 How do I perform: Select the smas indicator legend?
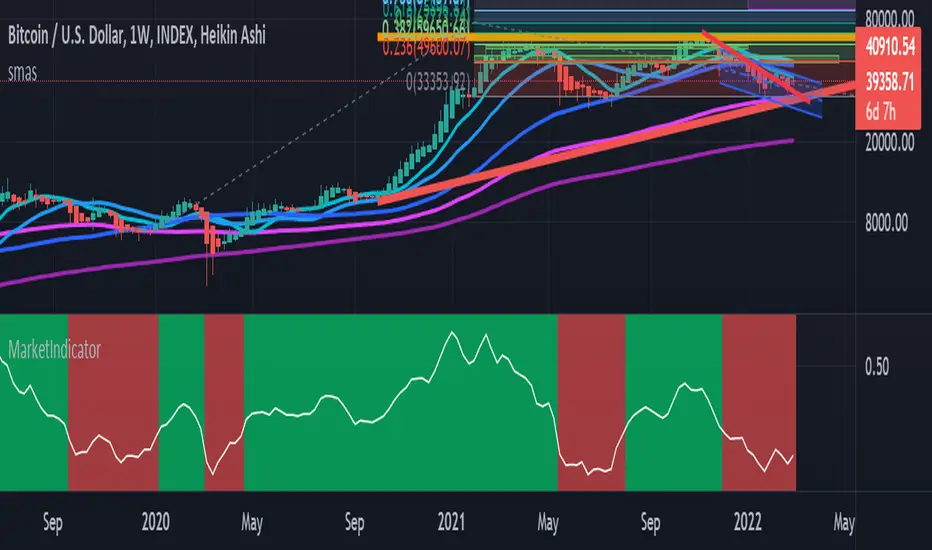click(23, 73)
